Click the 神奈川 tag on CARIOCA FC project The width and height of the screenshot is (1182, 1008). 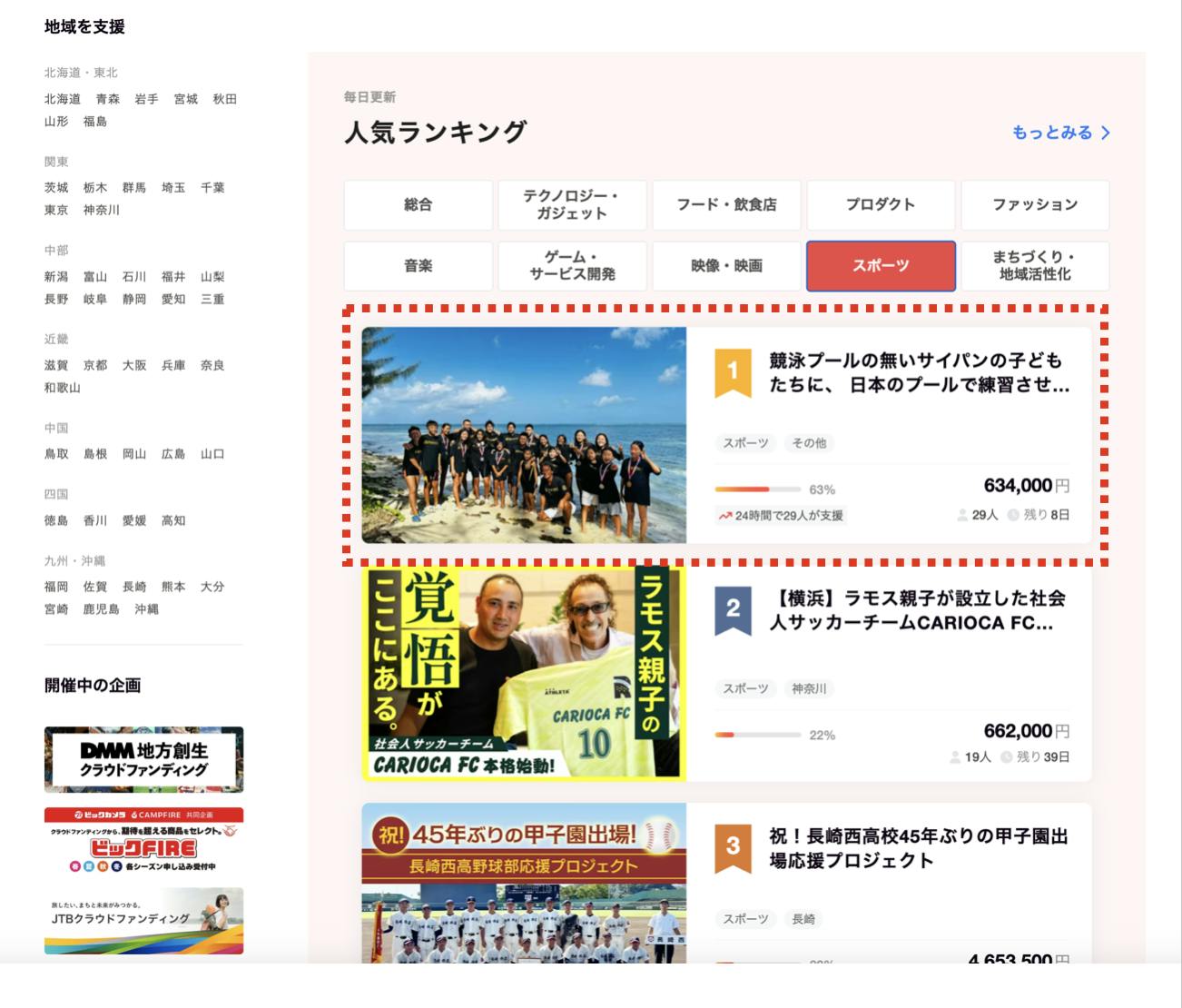(x=809, y=688)
